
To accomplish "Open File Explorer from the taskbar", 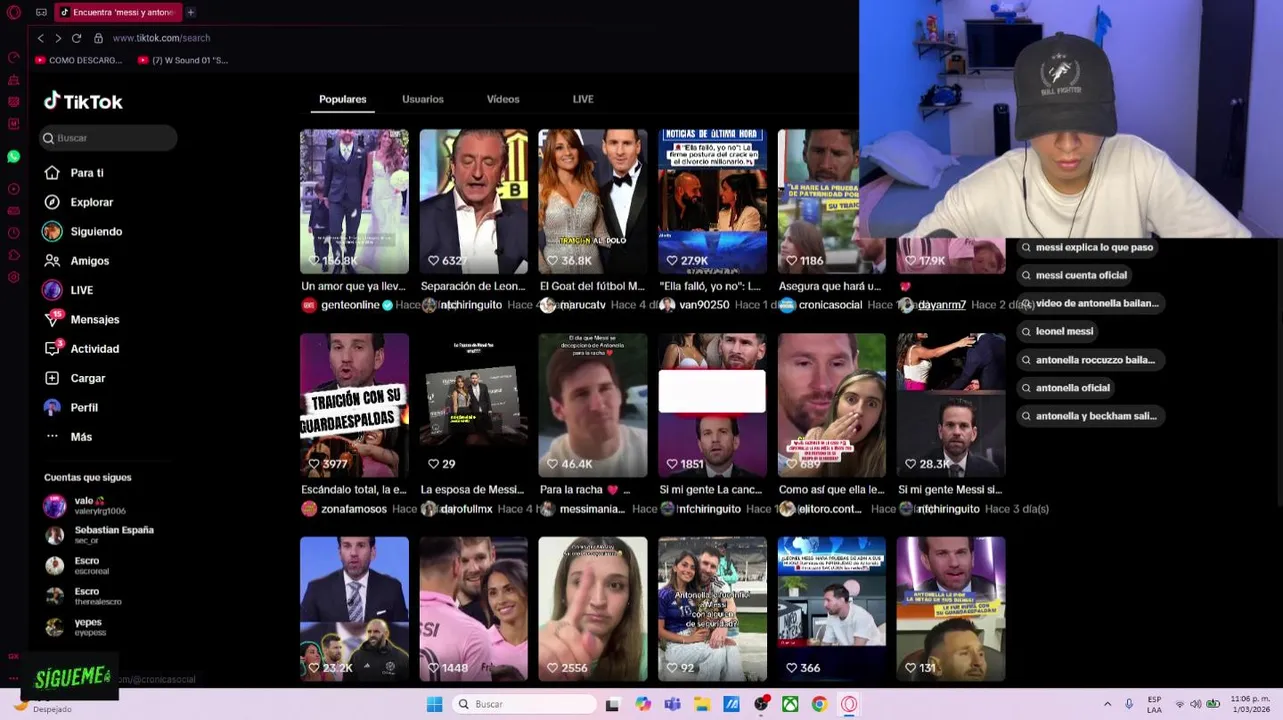I will click(702, 704).
